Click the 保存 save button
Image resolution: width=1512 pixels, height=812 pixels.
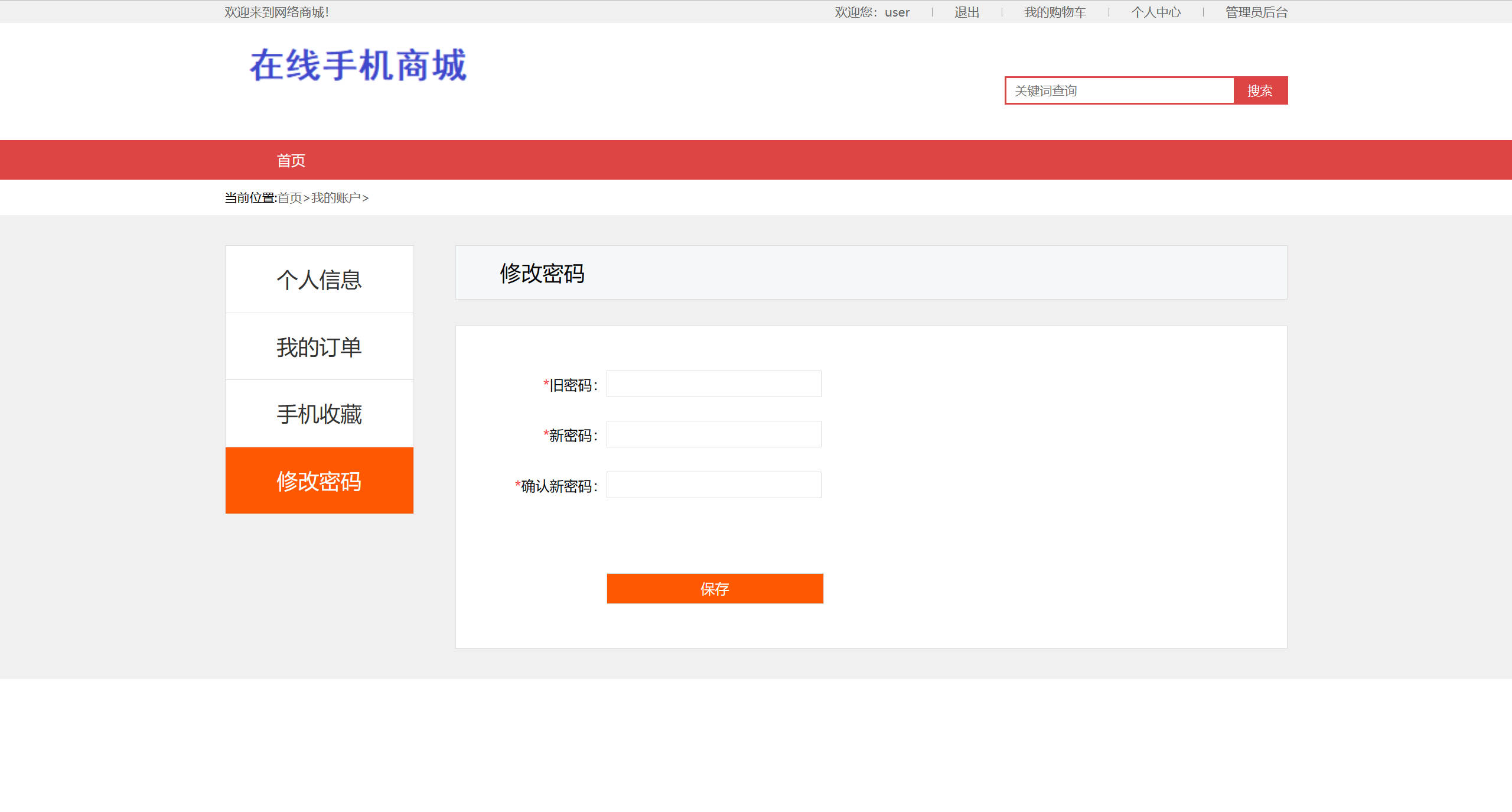(x=714, y=588)
